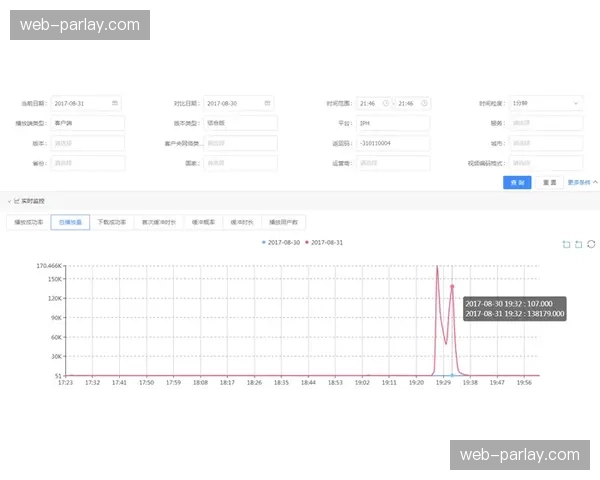This screenshot has height=480, width=600.
Task: Open the 时间粒度 dropdown
Action: point(546,103)
